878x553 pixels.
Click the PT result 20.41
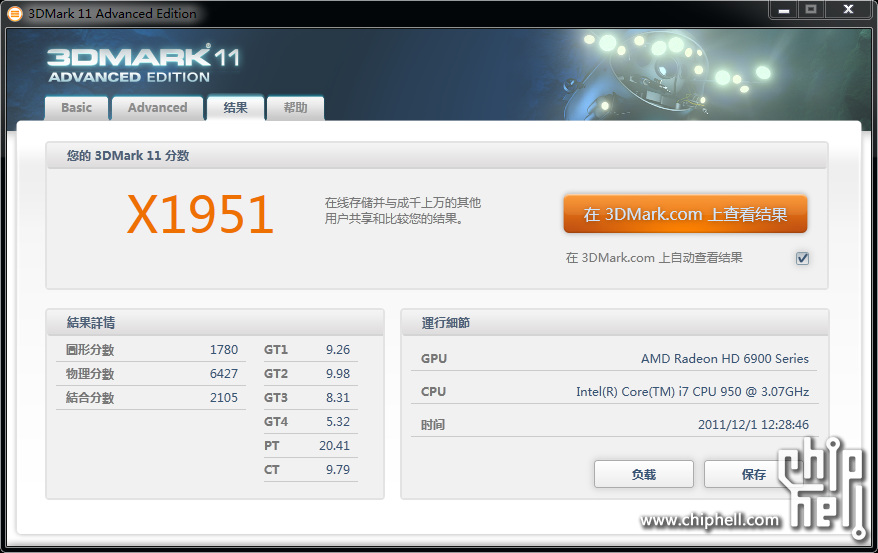(x=334, y=446)
